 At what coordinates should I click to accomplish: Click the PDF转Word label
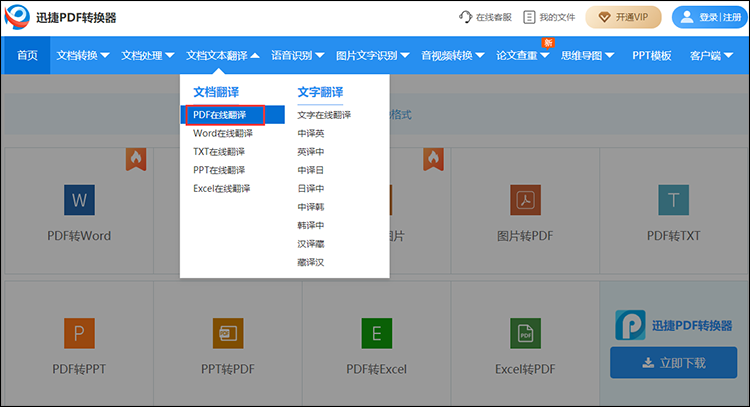coord(79,236)
